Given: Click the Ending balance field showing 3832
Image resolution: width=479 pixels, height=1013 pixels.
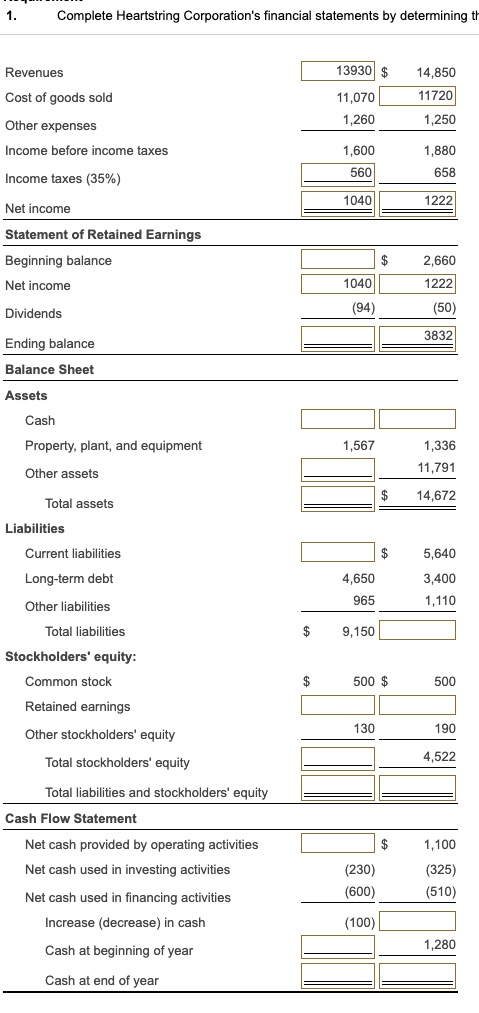Looking at the screenshot, I should click(418, 337).
